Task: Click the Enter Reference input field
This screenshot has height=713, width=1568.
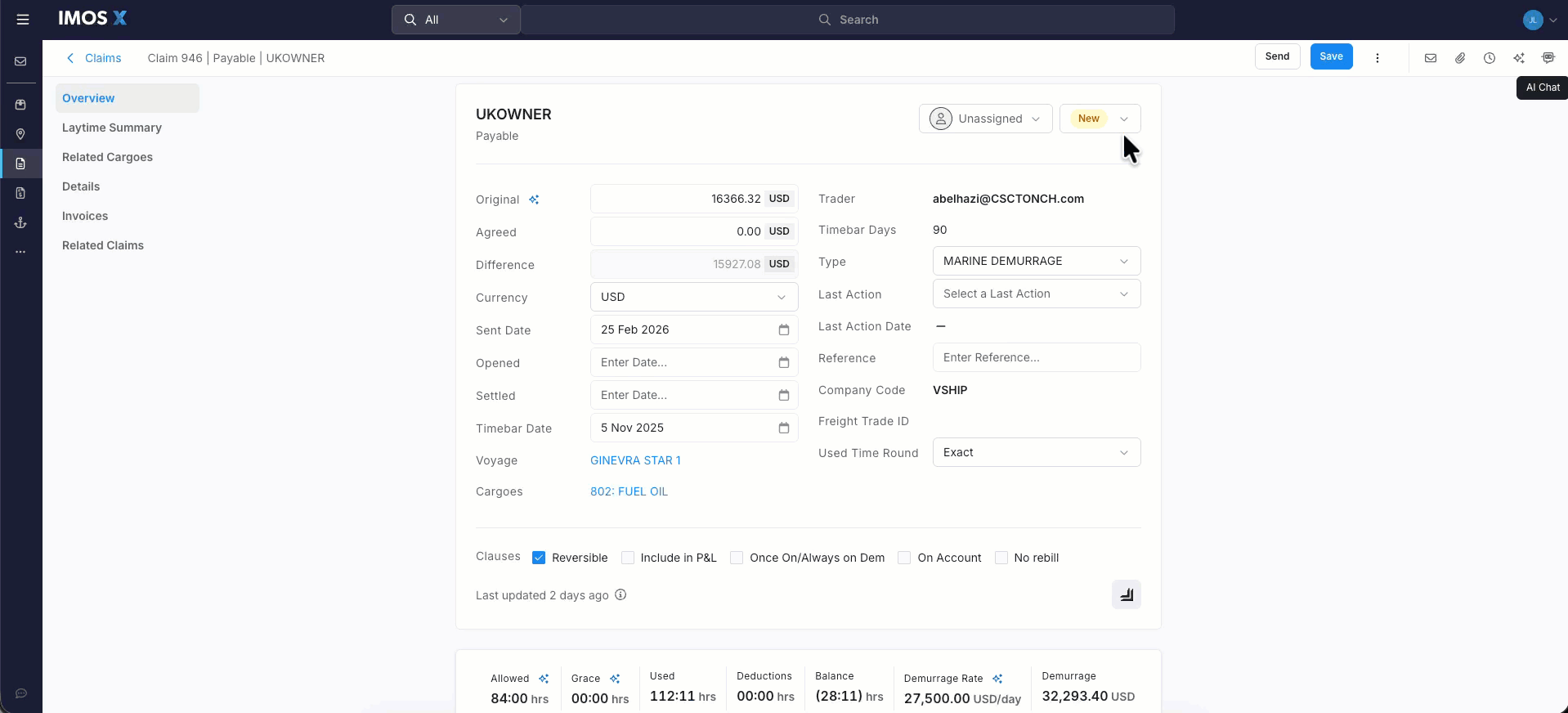Action: click(1036, 357)
